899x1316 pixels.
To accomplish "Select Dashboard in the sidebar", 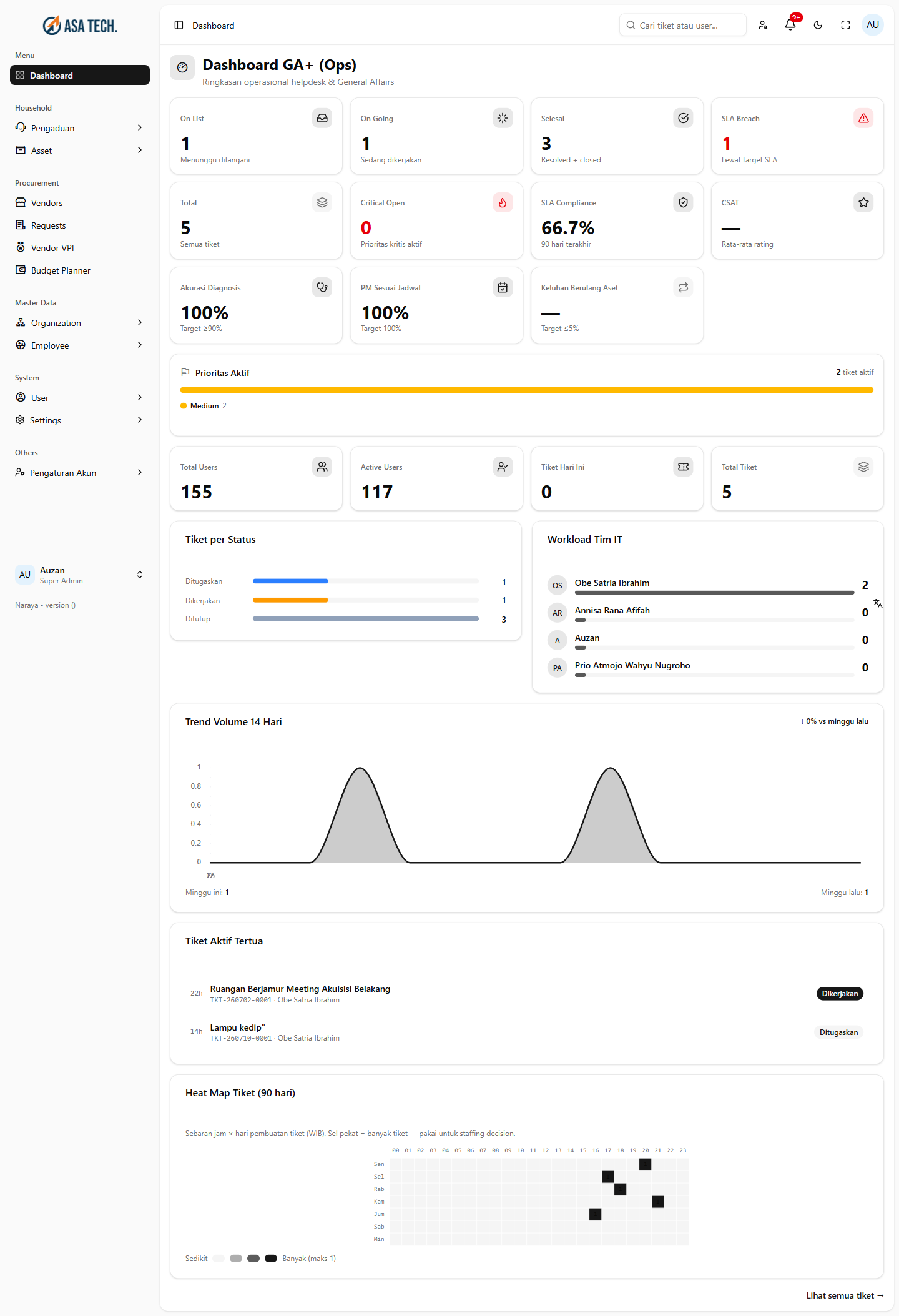I will 80,76.
